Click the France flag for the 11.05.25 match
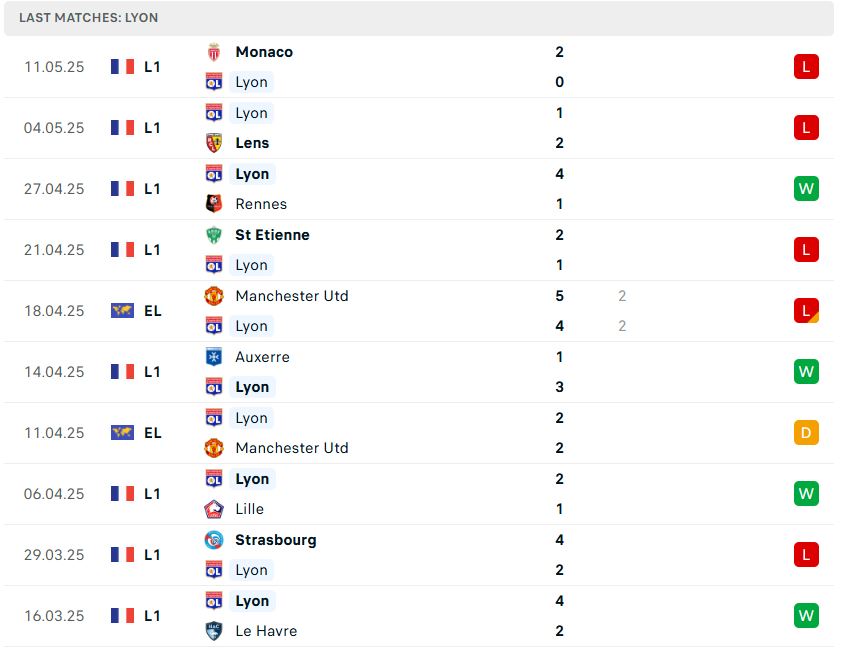 click(x=122, y=67)
